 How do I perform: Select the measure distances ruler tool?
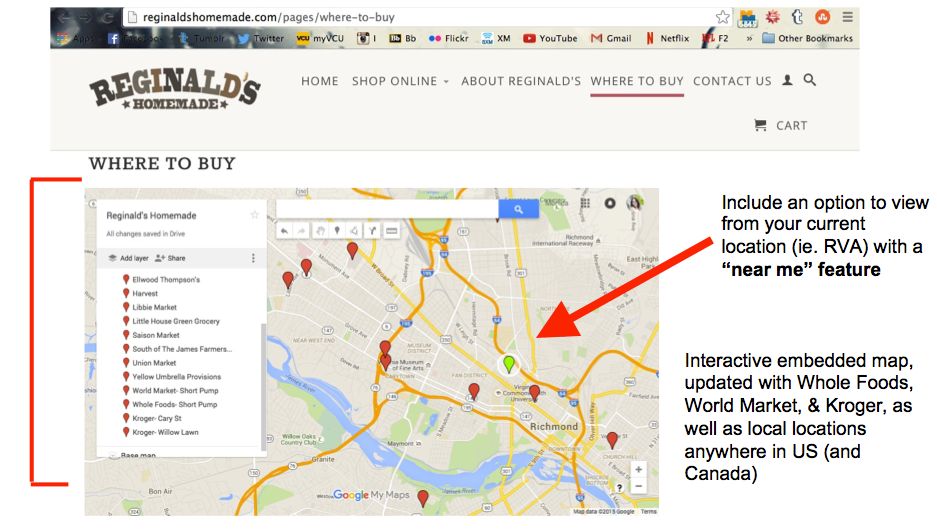click(x=391, y=231)
